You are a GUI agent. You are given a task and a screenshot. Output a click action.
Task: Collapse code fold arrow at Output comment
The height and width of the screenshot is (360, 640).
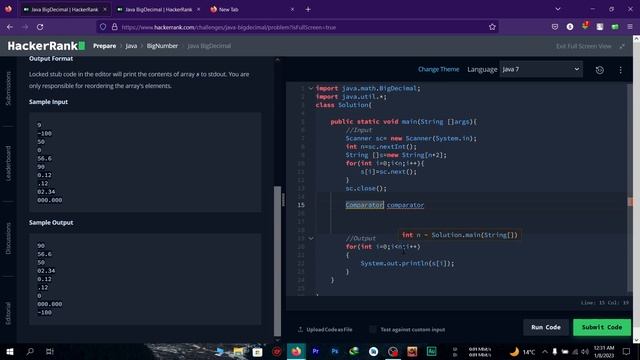pyautogui.click(x=311, y=238)
